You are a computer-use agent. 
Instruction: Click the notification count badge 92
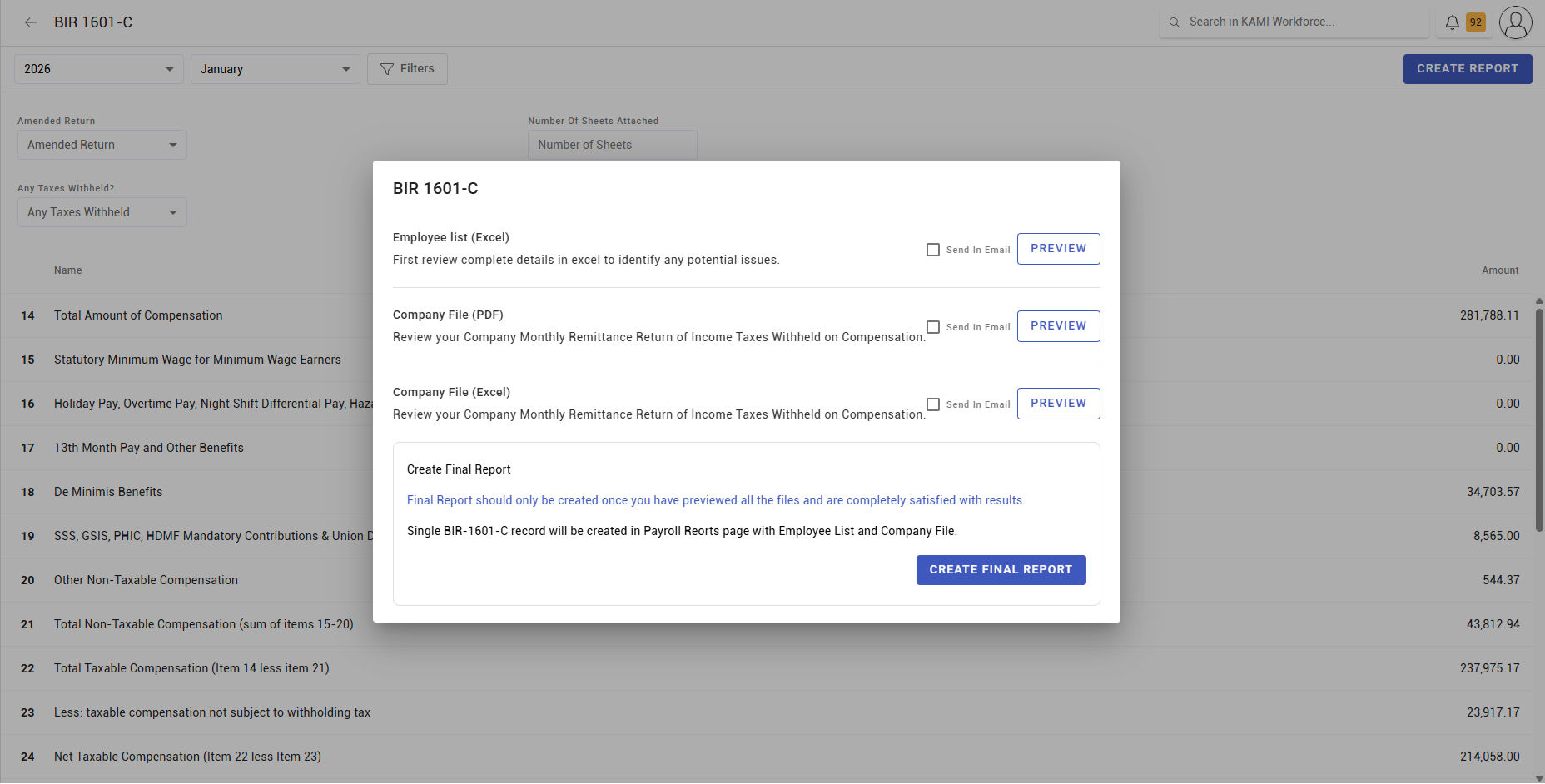[1476, 22]
